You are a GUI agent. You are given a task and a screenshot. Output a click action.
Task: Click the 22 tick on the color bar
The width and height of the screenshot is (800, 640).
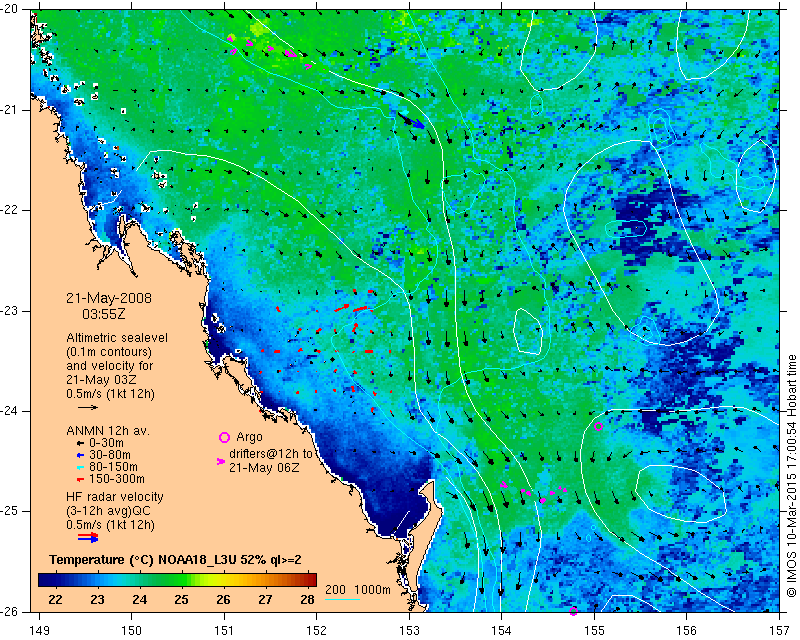(x=55, y=600)
